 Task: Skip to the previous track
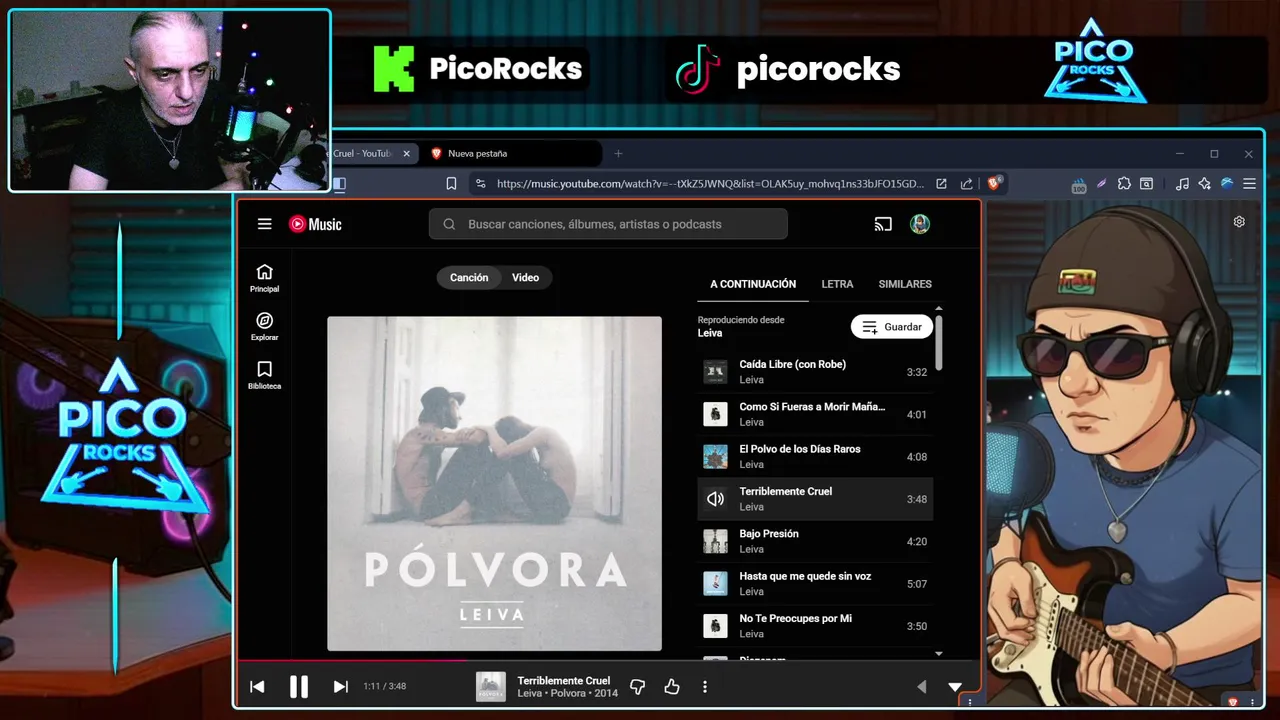click(x=257, y=686)
